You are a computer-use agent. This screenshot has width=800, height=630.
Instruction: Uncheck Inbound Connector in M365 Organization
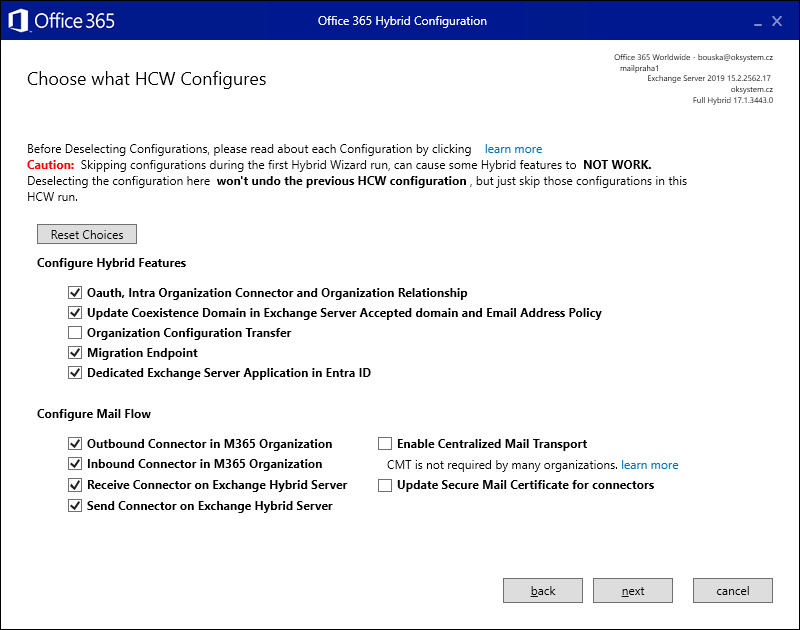[x=75, y=463]
